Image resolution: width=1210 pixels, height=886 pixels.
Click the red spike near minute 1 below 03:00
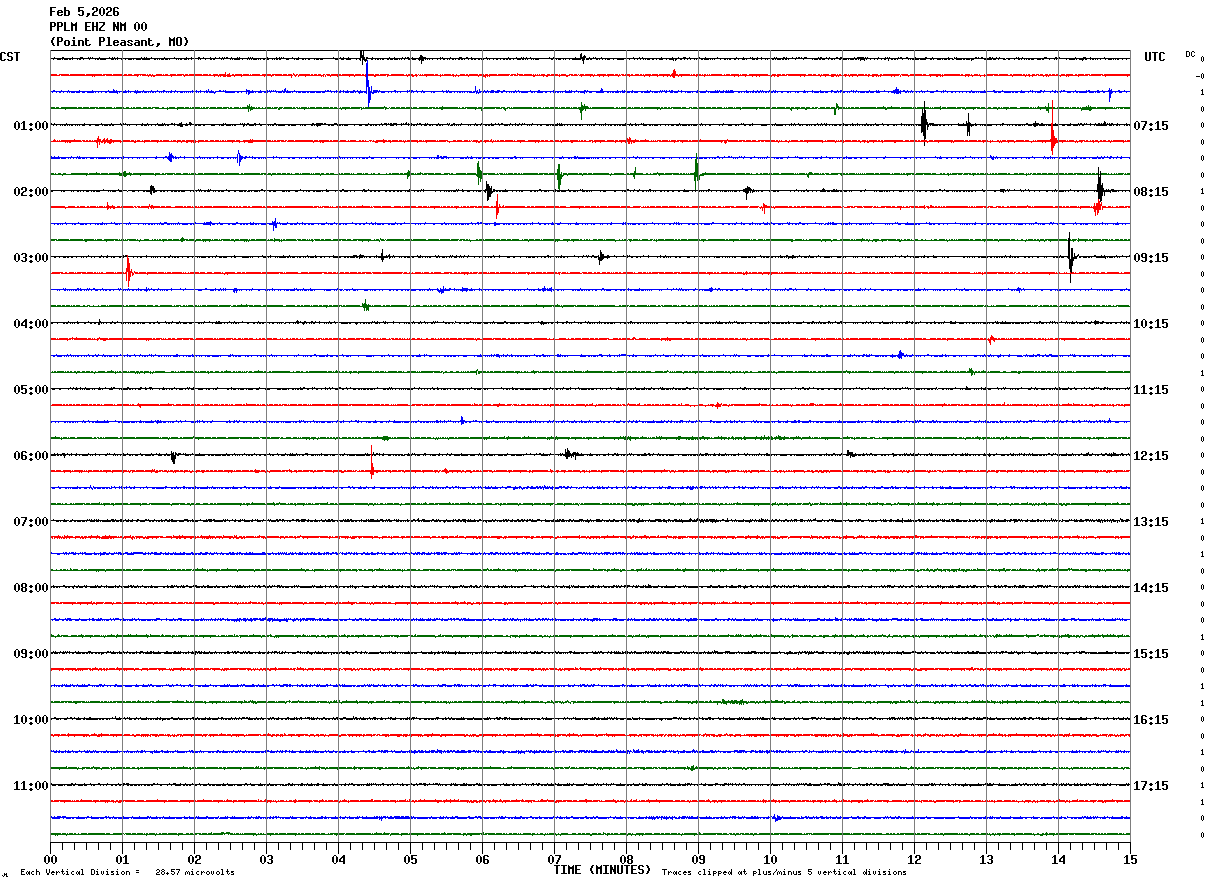click(x=128, y=272)
